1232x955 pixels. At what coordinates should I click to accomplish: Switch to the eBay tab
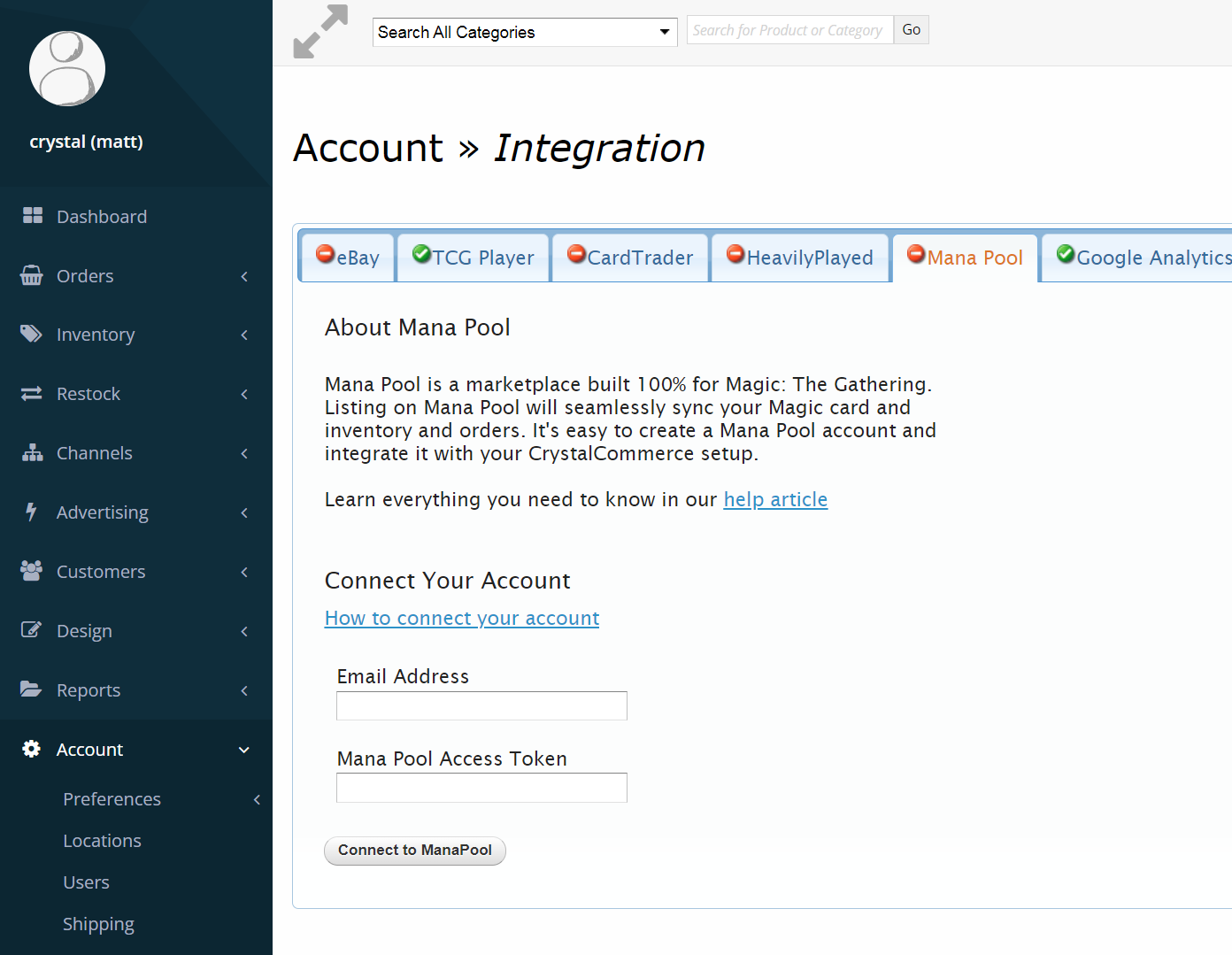coord(348,258)
